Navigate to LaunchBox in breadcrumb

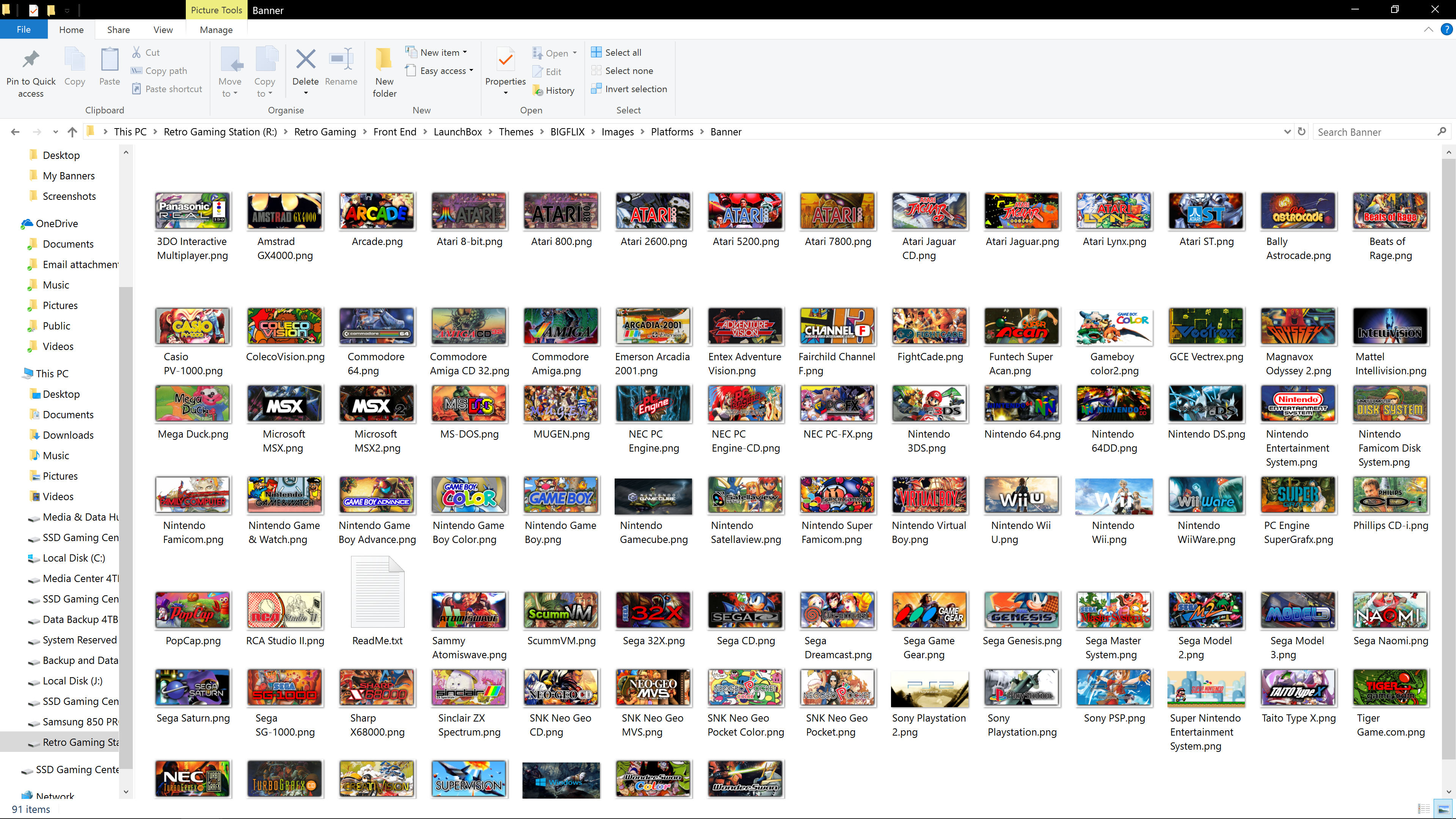(457, 132)
